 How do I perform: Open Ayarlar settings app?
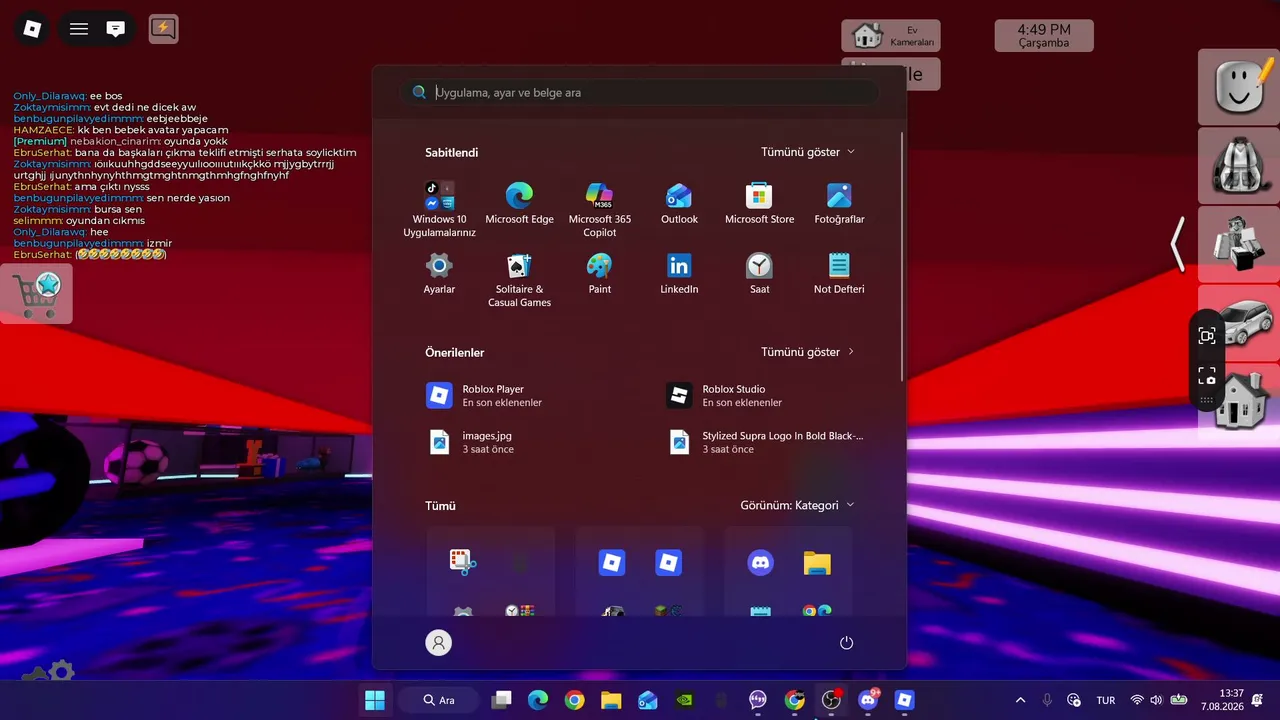pos(439,274)
